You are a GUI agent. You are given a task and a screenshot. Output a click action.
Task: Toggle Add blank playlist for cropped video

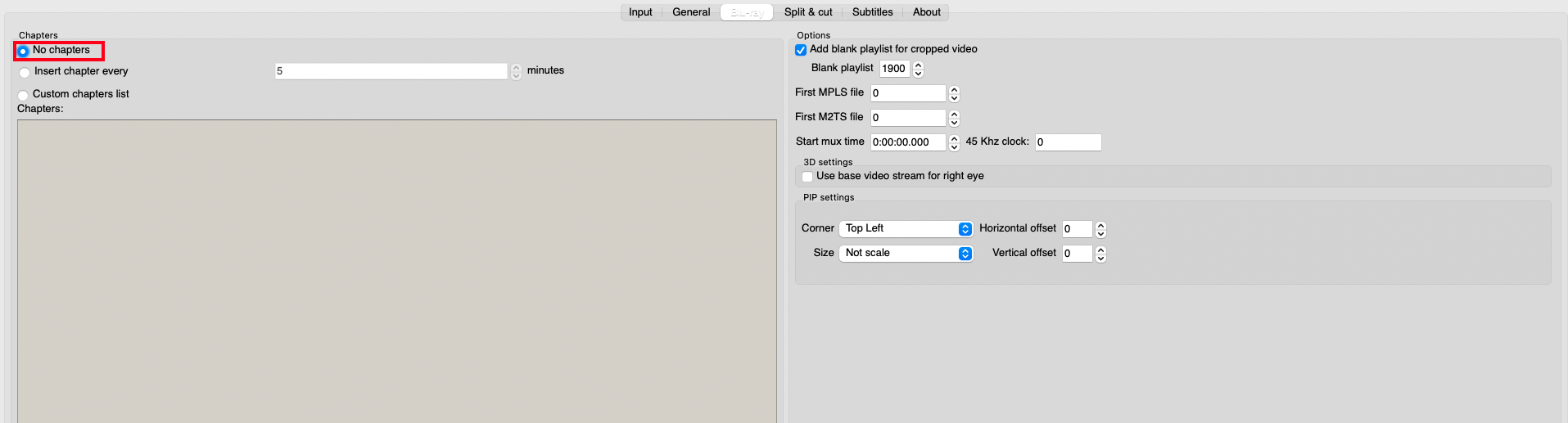801,50
